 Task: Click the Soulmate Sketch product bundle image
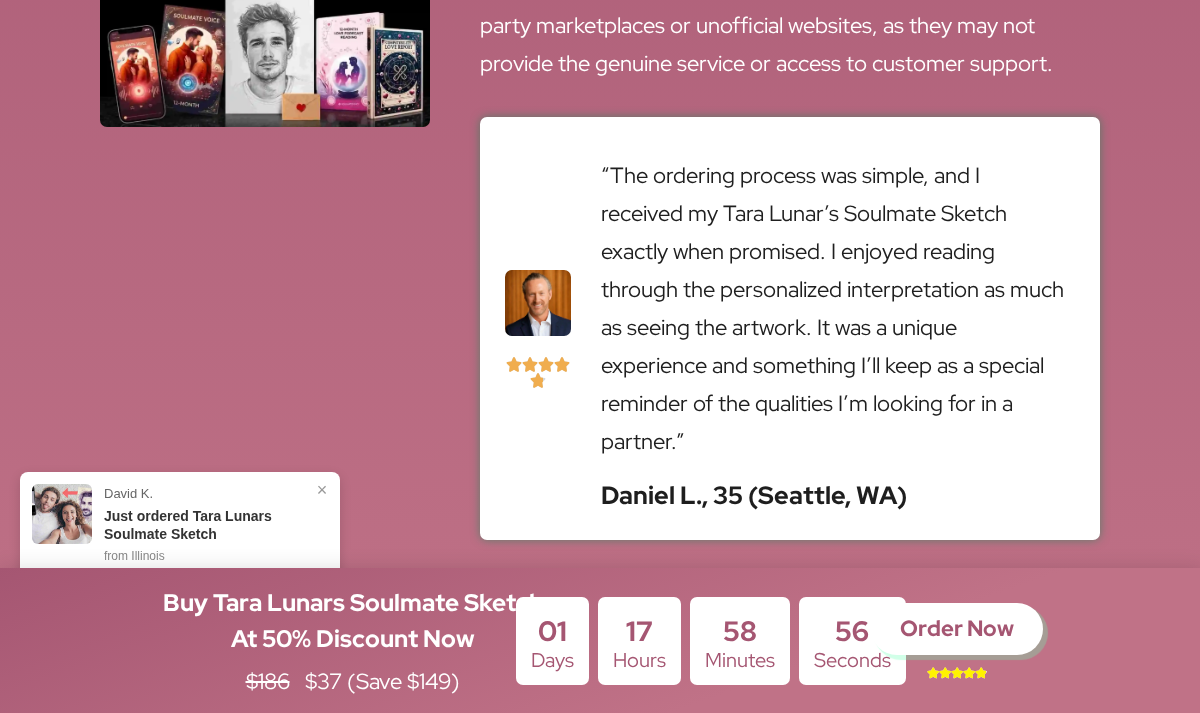point(265,63)
